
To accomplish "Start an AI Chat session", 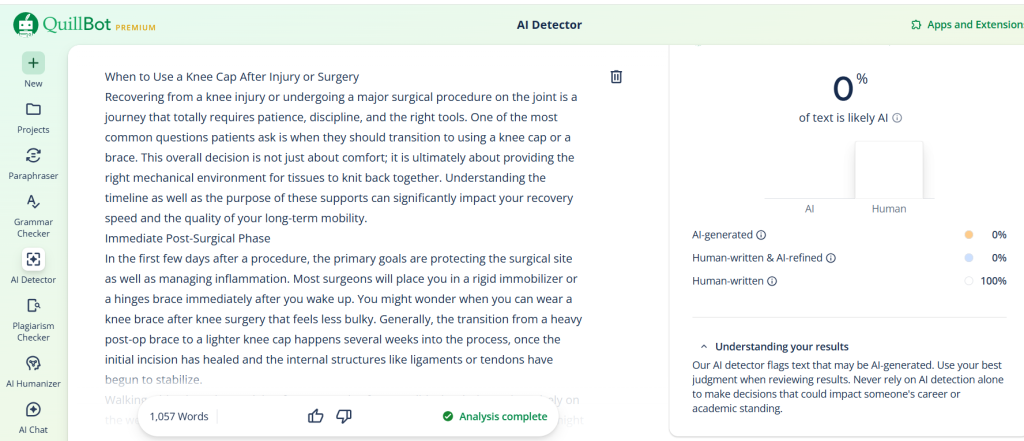I will [33, 410].
